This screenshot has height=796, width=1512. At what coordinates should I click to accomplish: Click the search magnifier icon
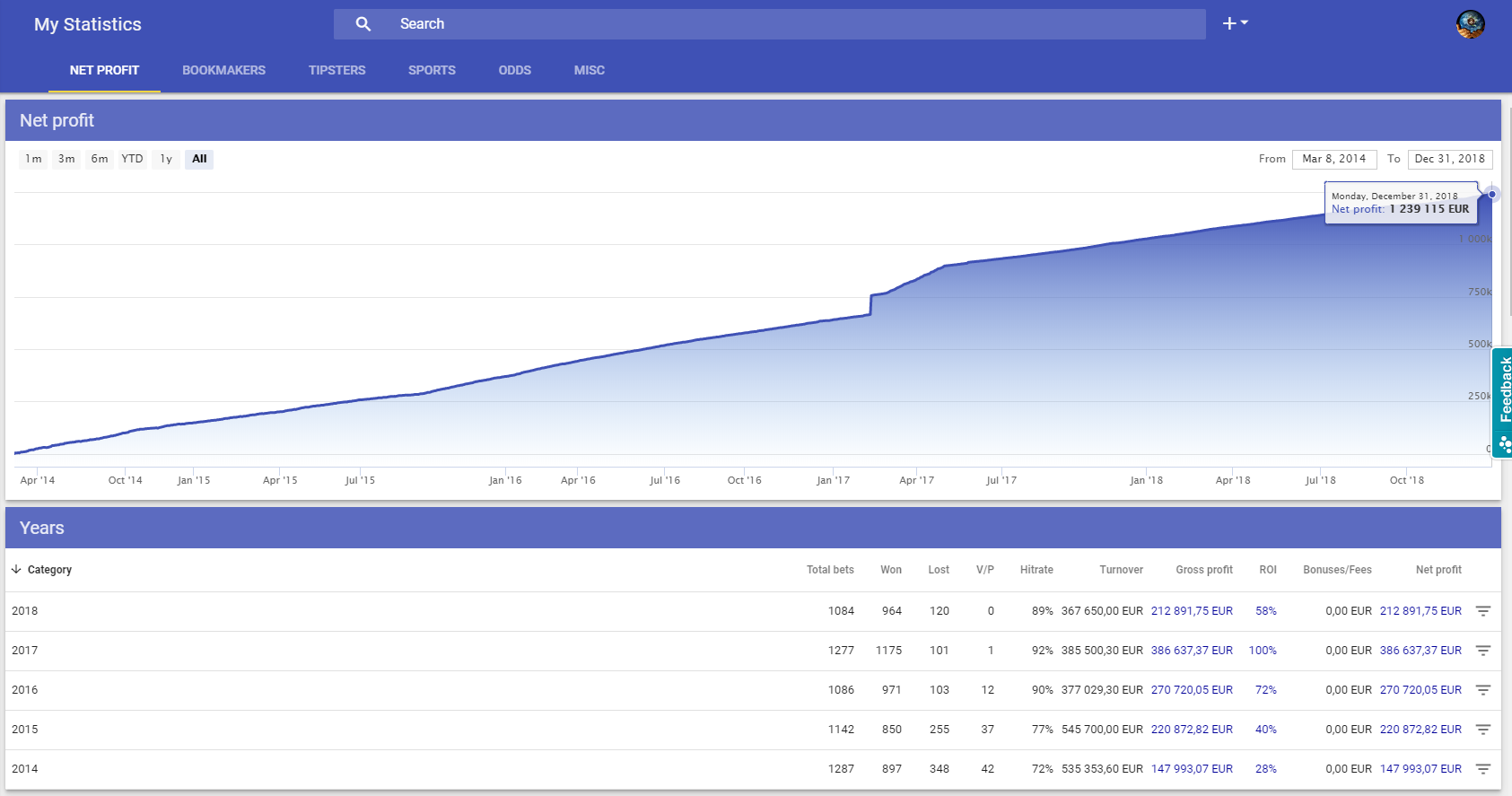point(363,24)
